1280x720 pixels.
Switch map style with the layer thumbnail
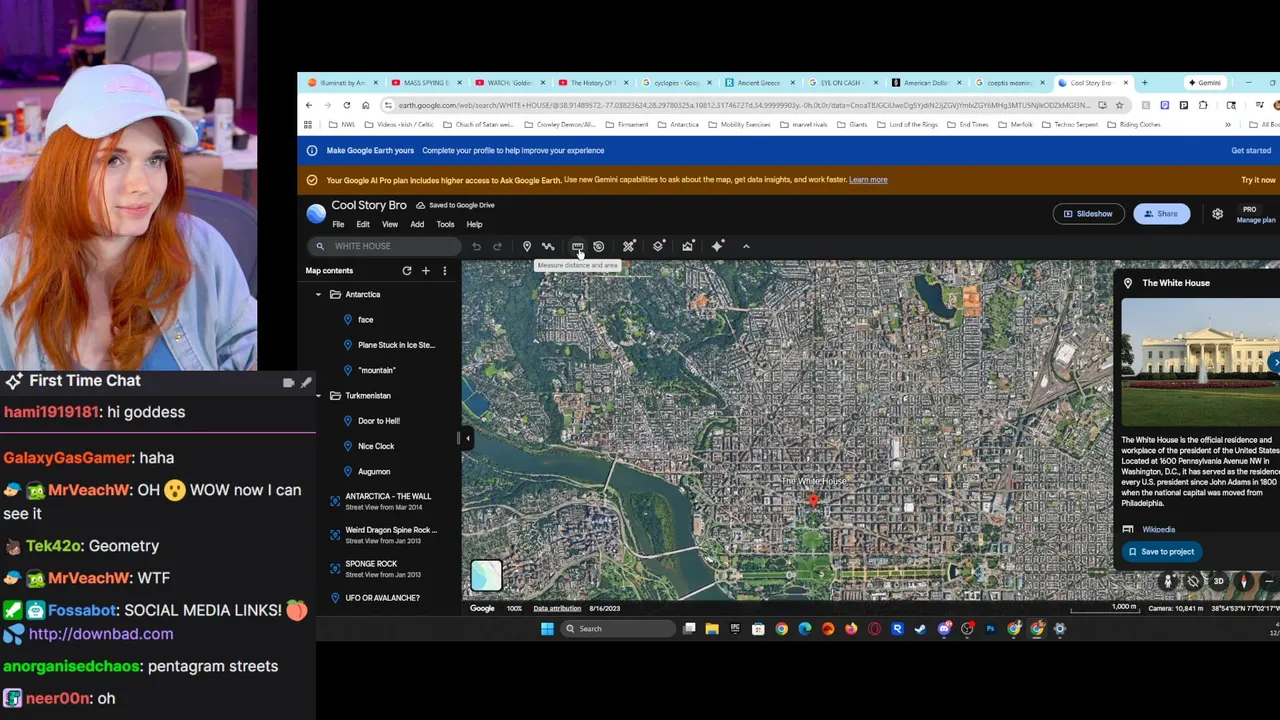pos(486,575)
